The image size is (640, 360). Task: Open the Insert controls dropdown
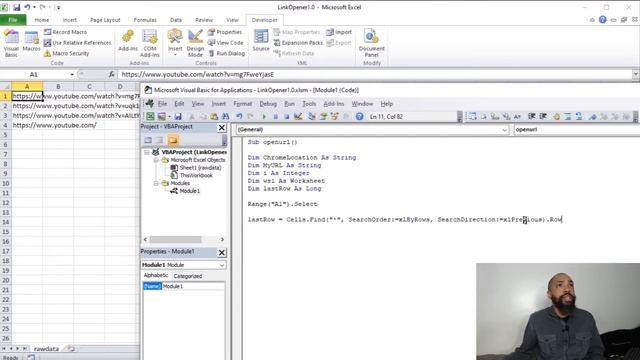click(x=175, y=43)
